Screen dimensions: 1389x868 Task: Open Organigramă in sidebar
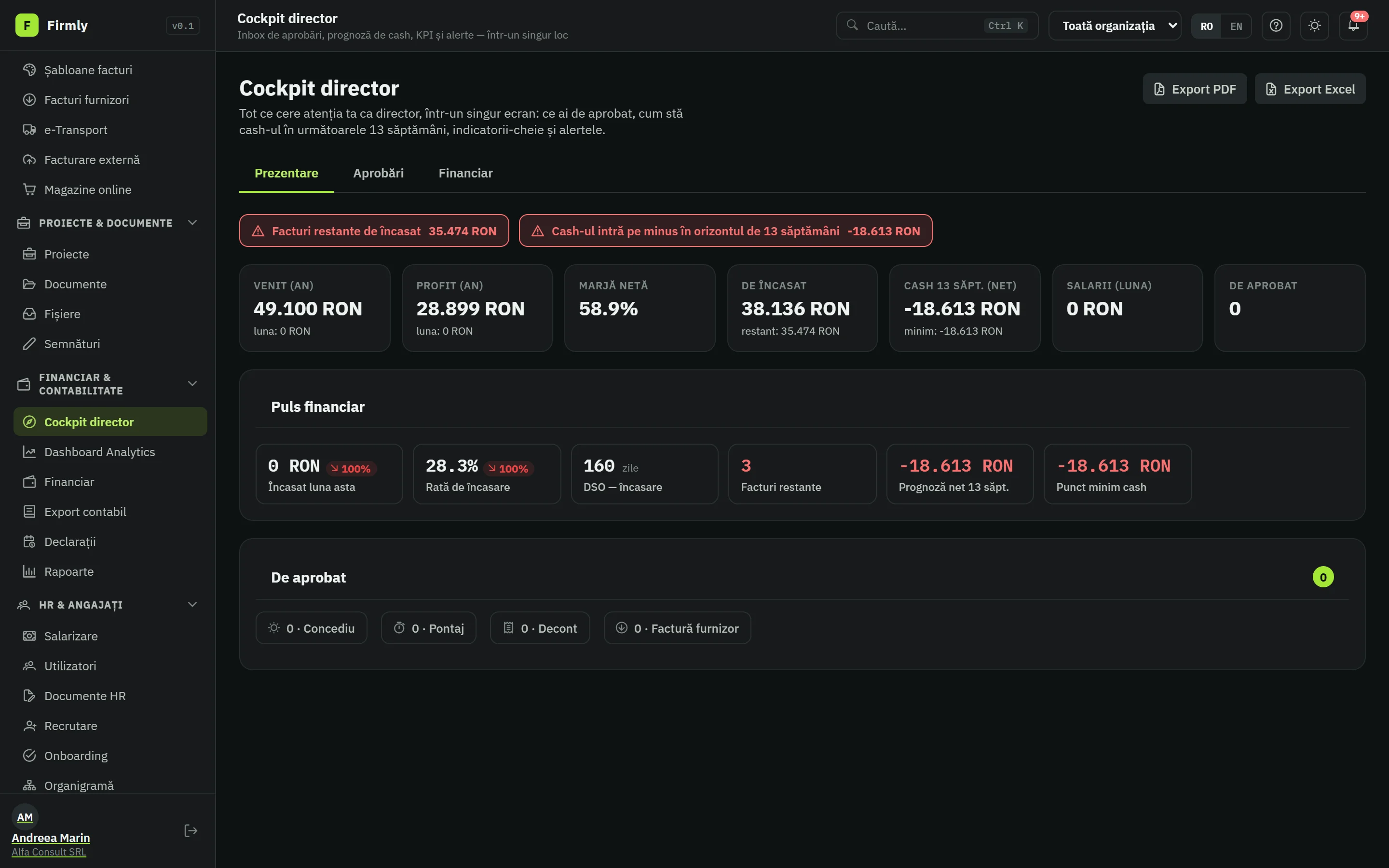point(110,786)
